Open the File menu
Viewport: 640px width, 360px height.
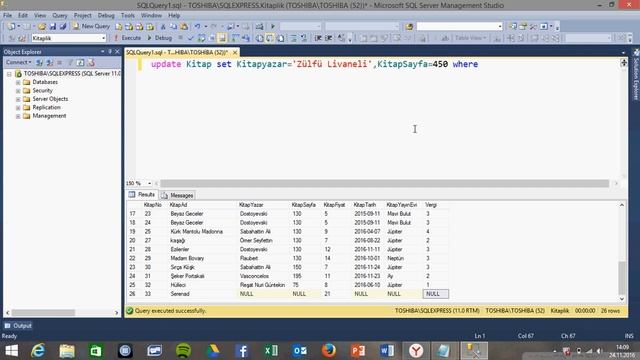tap(7, 16)
